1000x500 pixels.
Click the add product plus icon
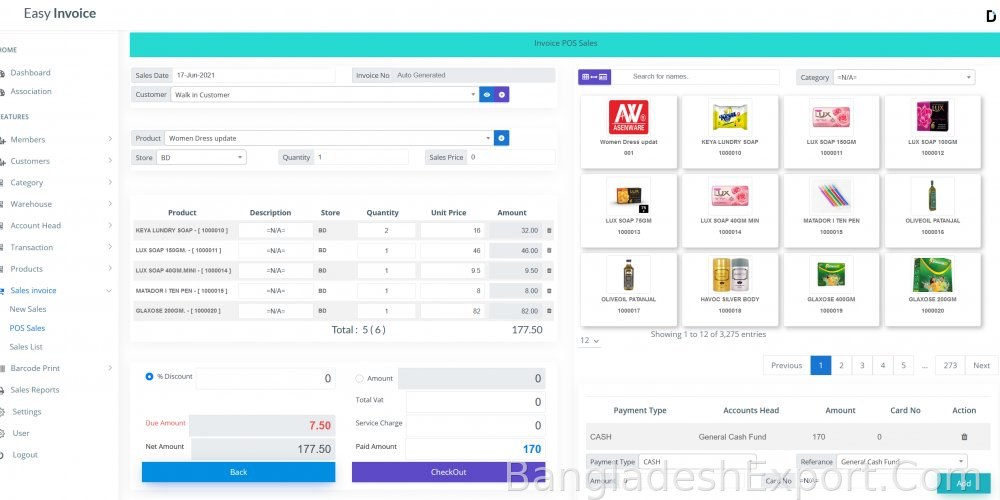501,138
